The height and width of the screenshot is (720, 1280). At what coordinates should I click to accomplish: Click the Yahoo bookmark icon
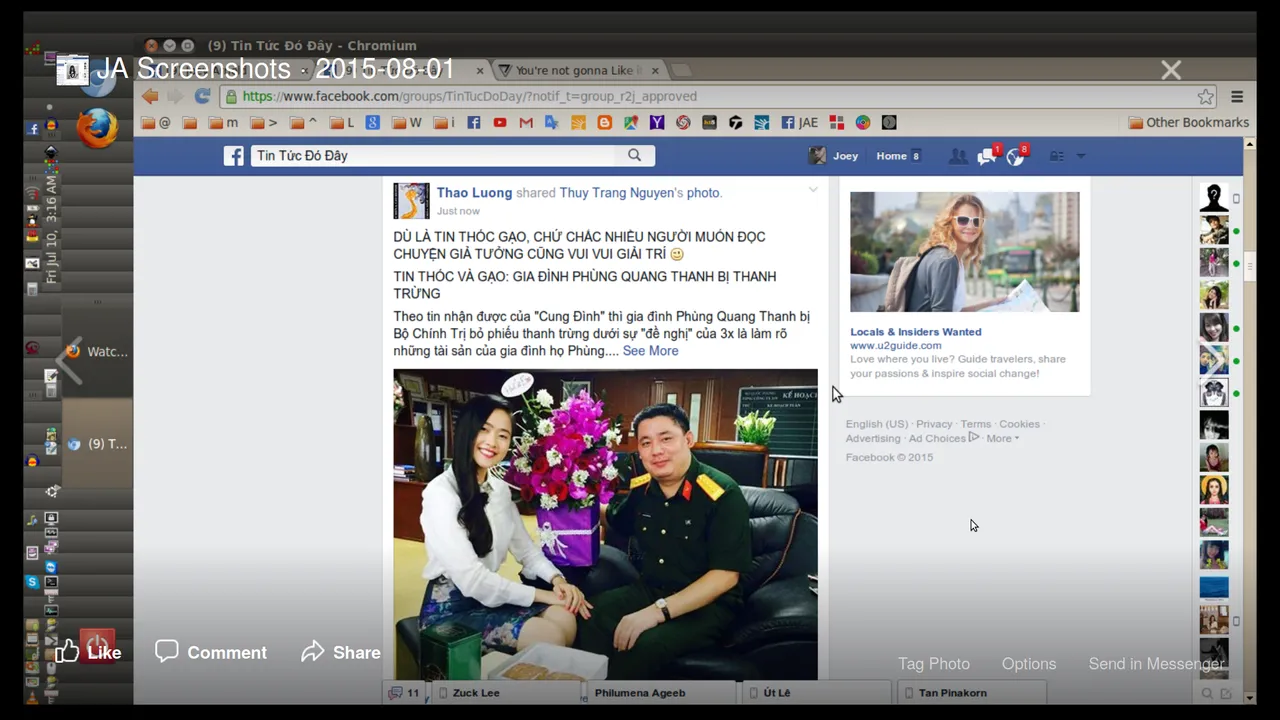pyautogui.click(x=657, y=122)
